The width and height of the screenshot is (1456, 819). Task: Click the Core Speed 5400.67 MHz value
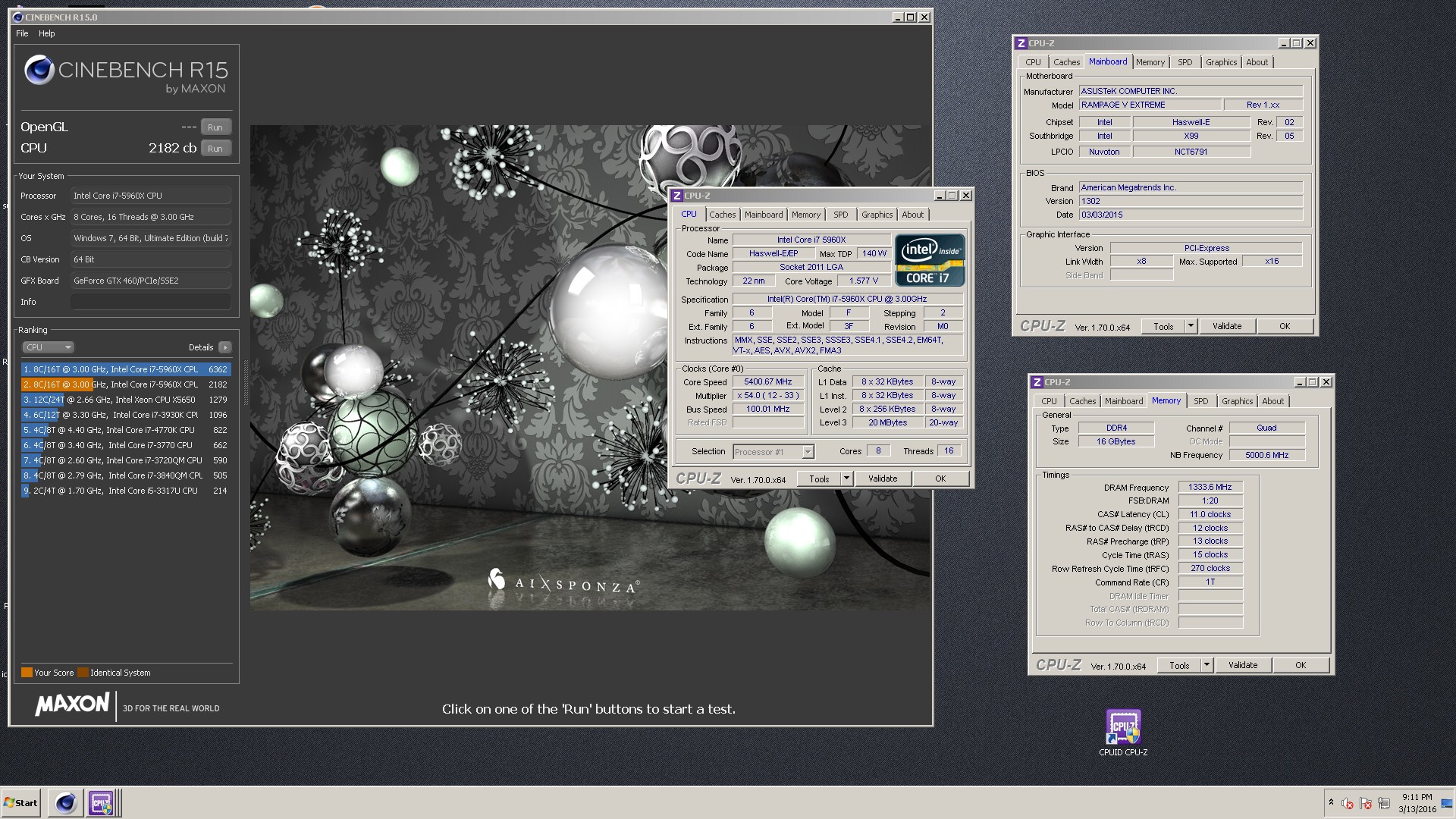tap(768, 382)
